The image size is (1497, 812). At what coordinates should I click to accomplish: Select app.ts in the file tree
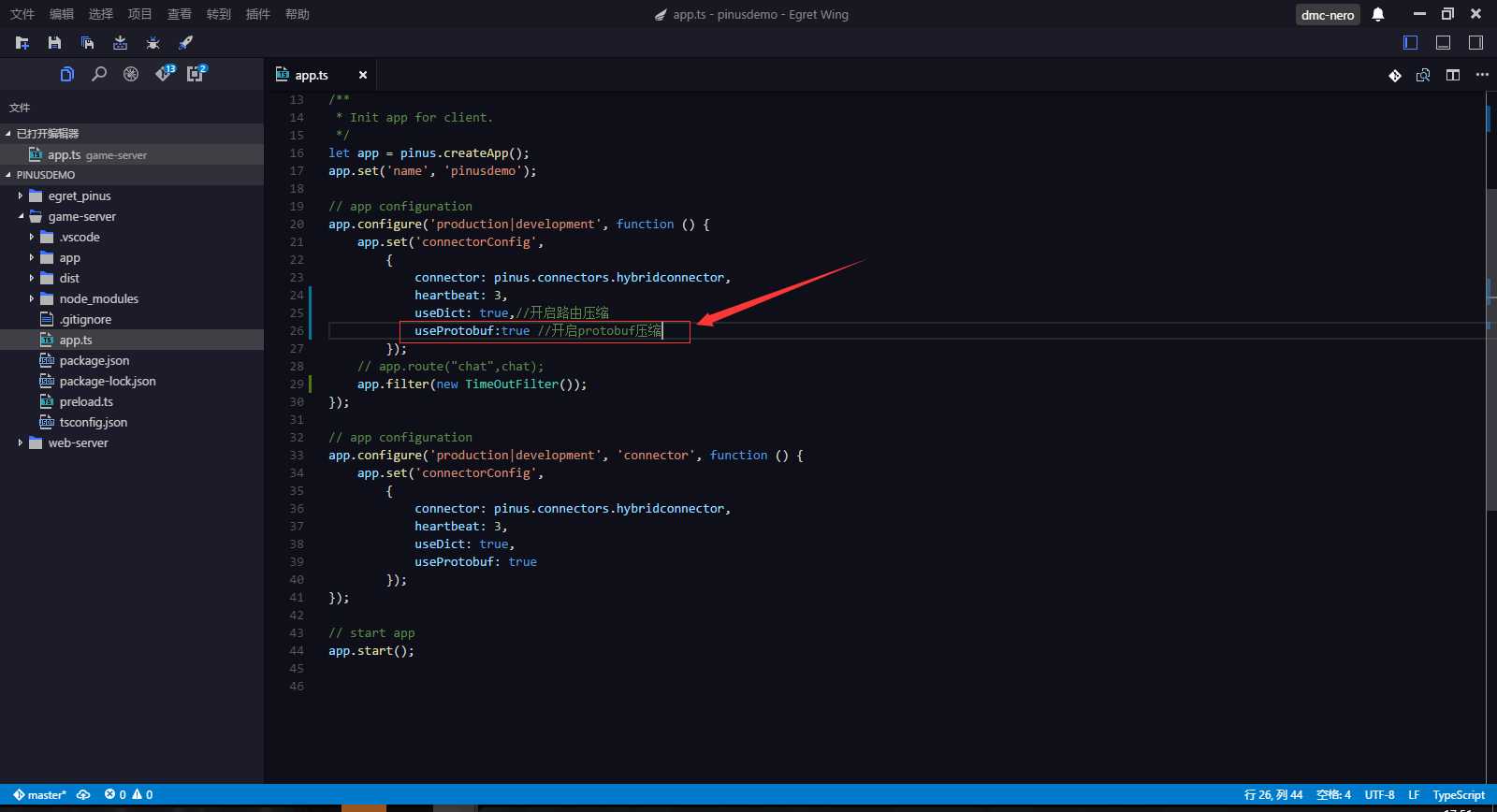(x=132, y=340)
